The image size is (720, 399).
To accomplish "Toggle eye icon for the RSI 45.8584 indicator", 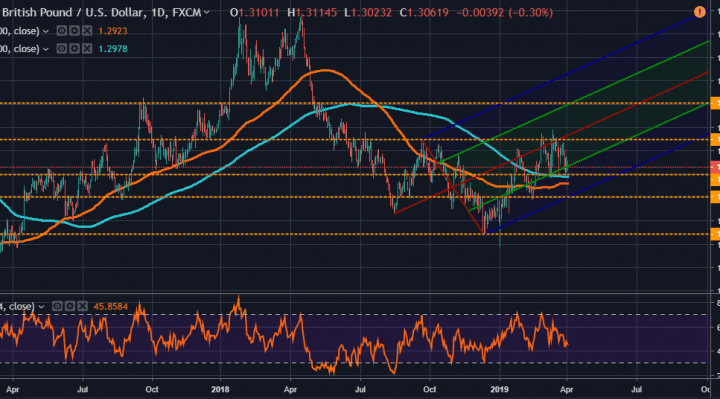I will tap(57, 306).
